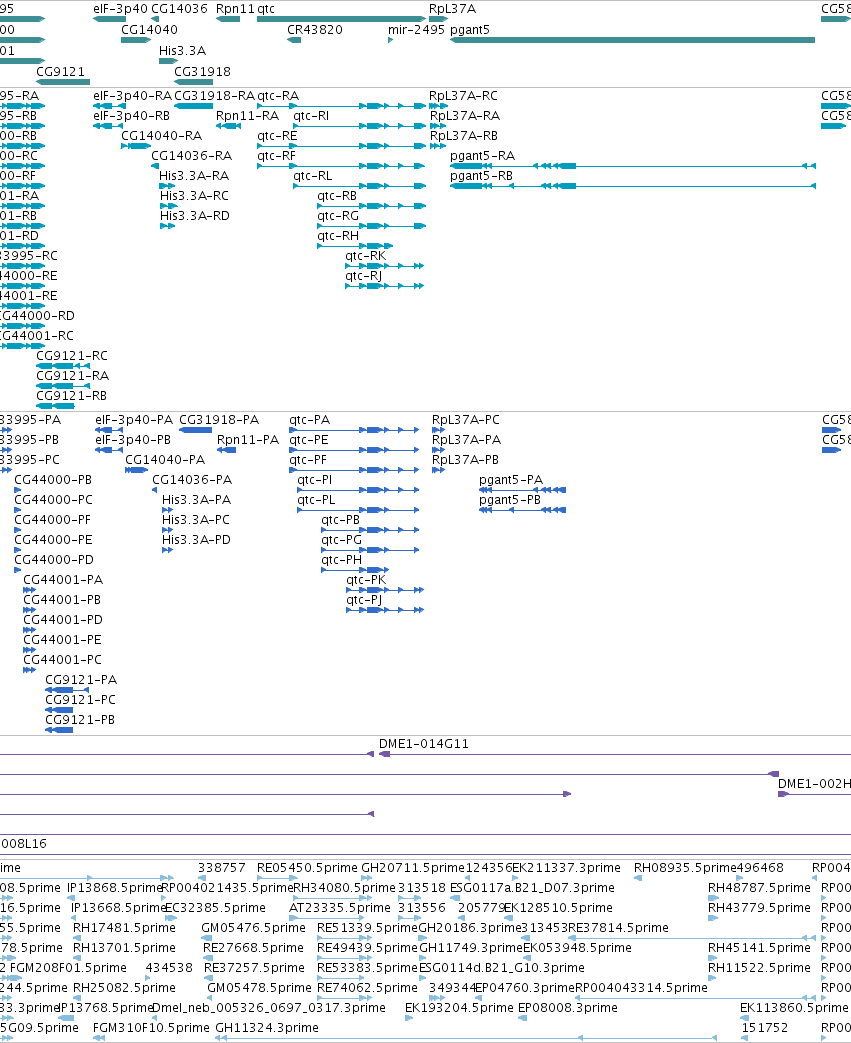Click transcript CG14040-RA label
This screenshot has width=851, height=1043.
pyautogui.click(x=162, y=136)
